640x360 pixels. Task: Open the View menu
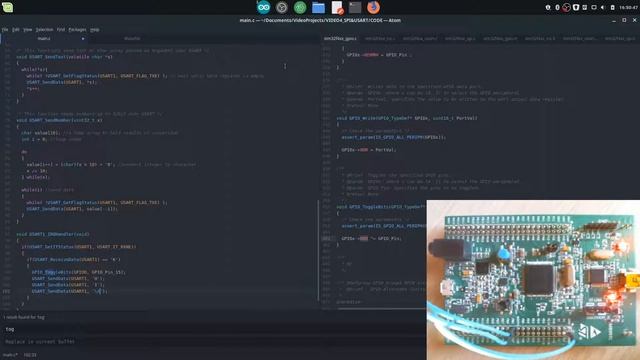click(27, 29)
